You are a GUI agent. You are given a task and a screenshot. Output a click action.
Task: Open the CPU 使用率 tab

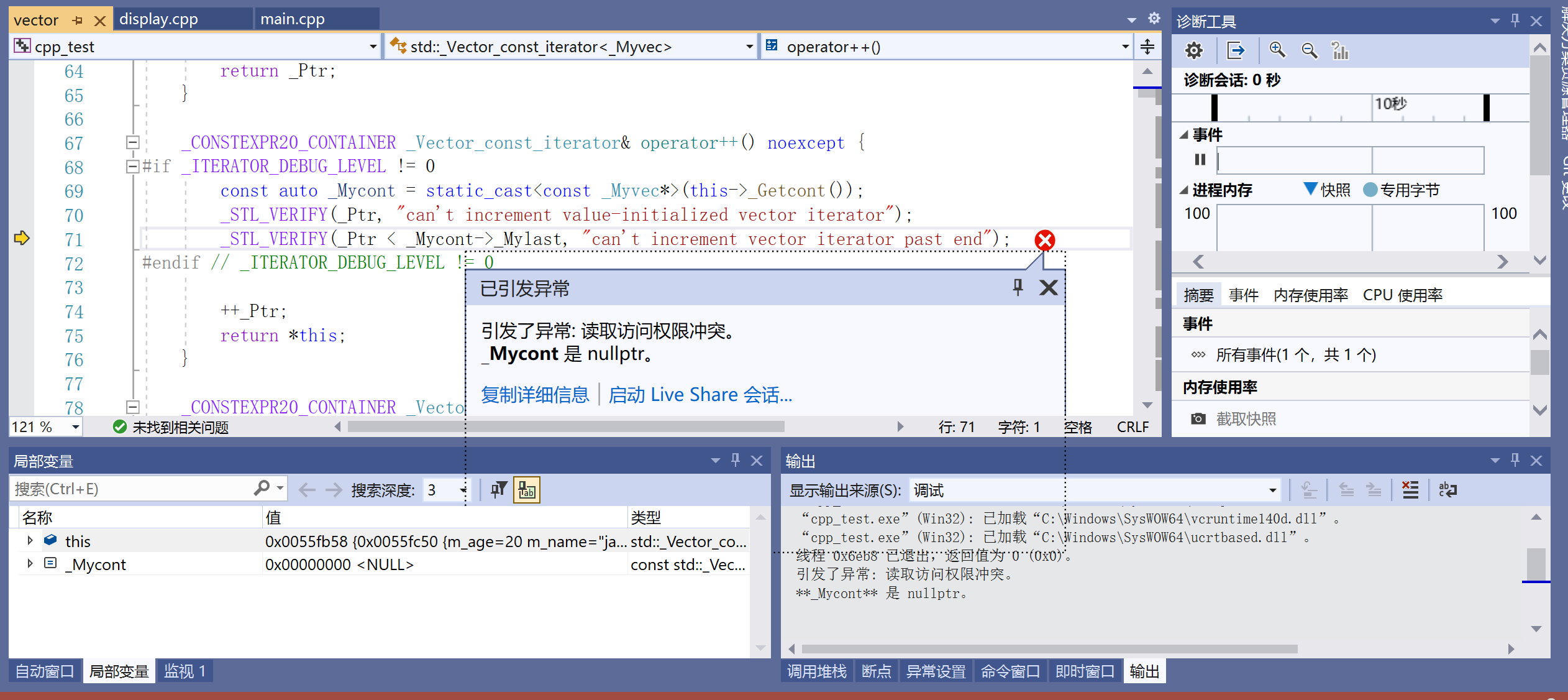(1402, 294)
